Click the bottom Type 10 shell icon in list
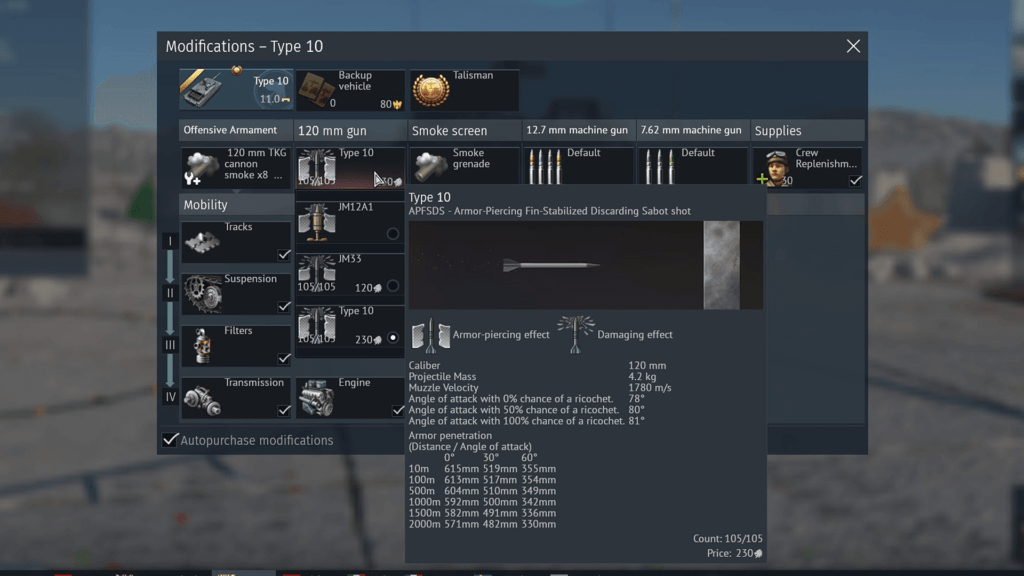Screen dimensions: 1024x576 point(317,326)
